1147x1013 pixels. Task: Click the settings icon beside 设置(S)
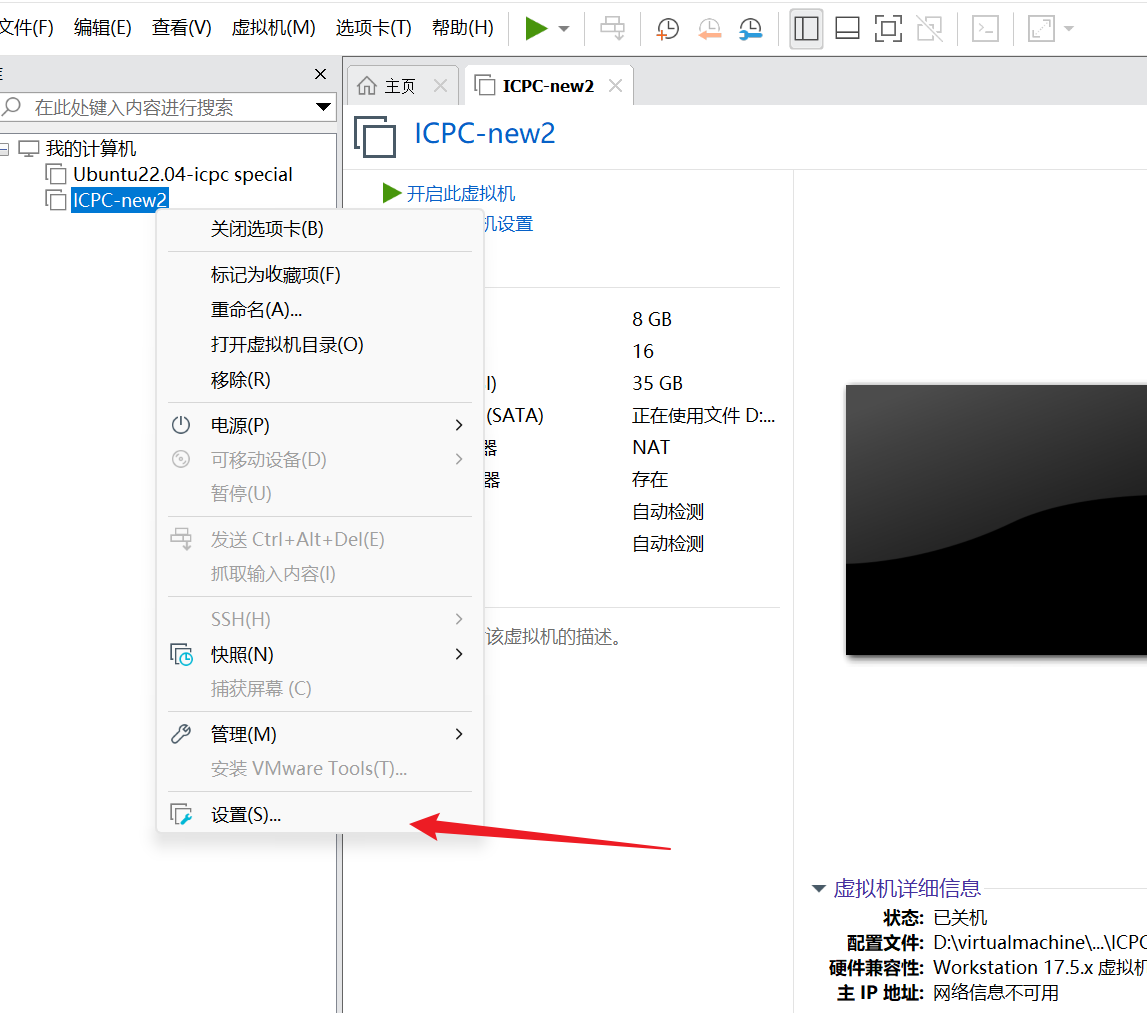tap(181, 813)
